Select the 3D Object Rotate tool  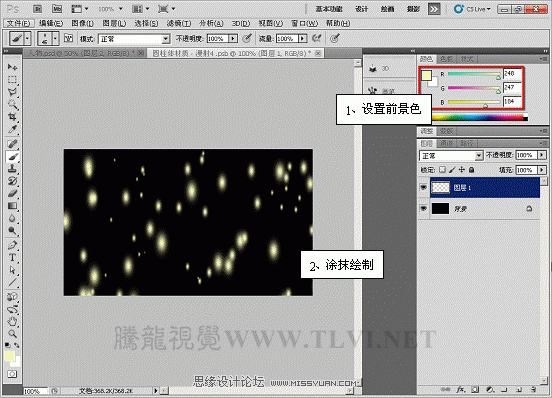(12, 297)
